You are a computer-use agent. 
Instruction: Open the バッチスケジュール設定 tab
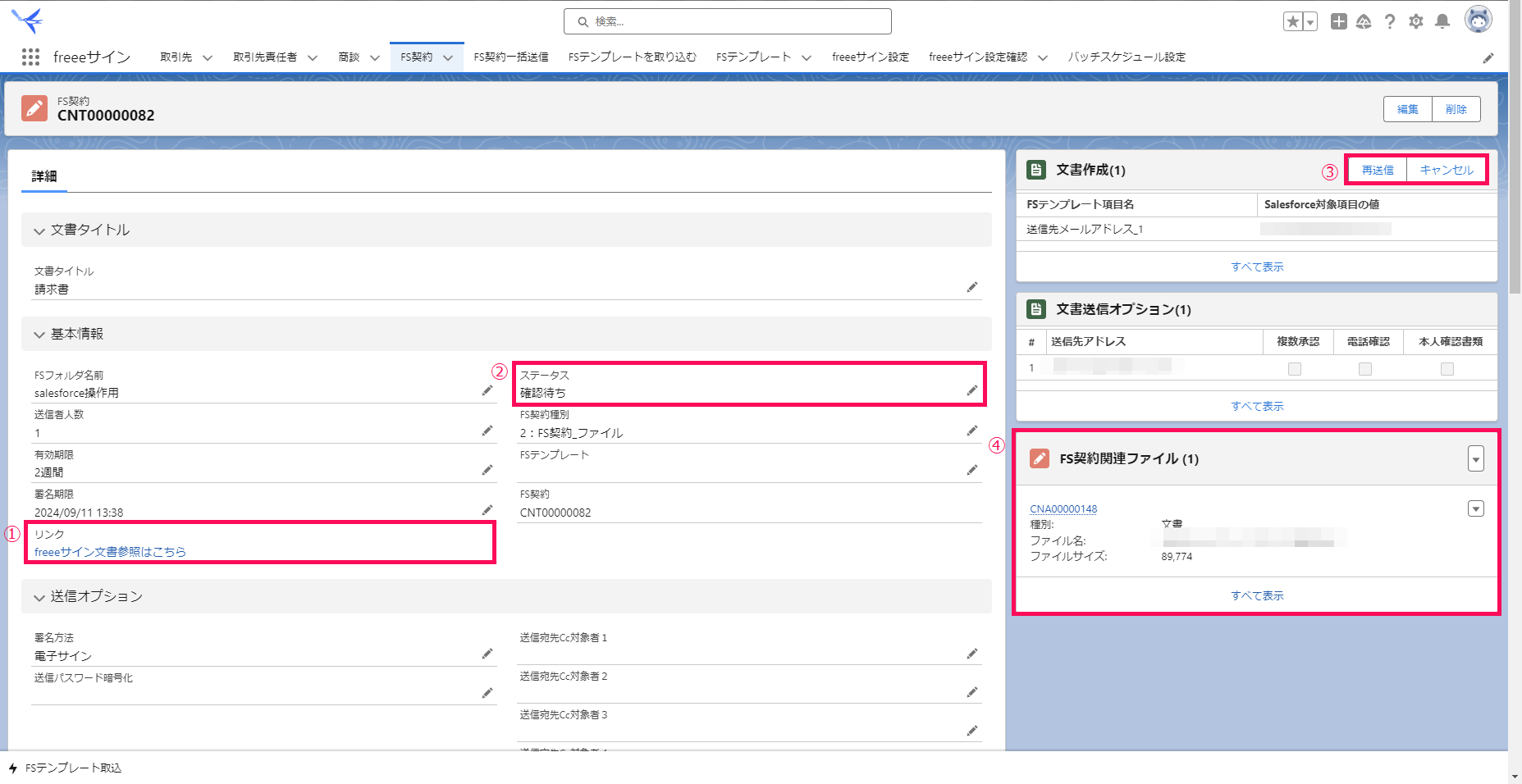(x=1127, y=57)
